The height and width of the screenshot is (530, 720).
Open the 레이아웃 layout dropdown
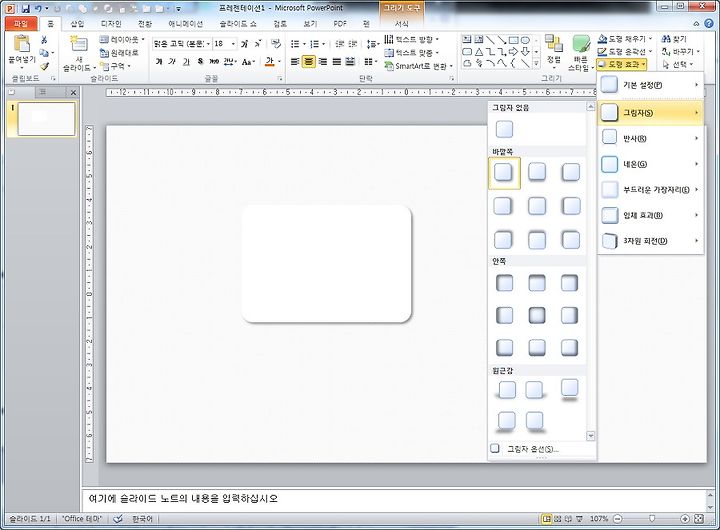[122, 39]
